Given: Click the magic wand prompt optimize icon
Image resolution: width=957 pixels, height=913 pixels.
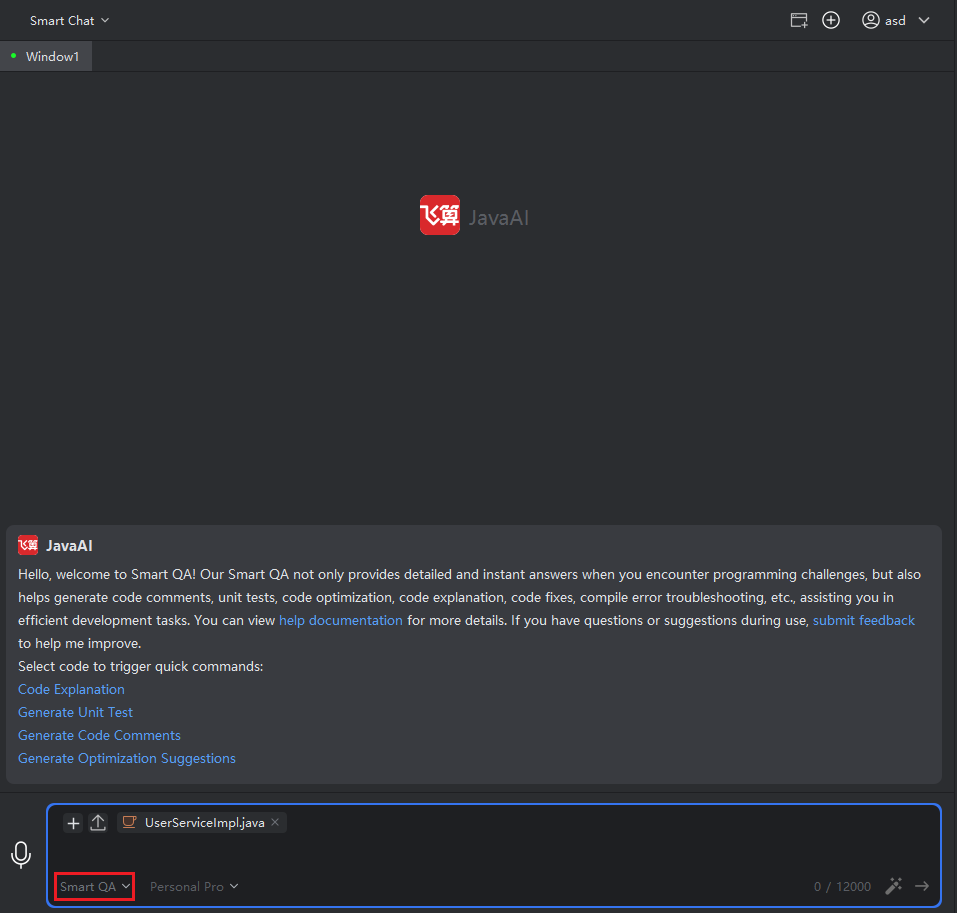Looking at the screenshot, I should click(x=894, y=886).
